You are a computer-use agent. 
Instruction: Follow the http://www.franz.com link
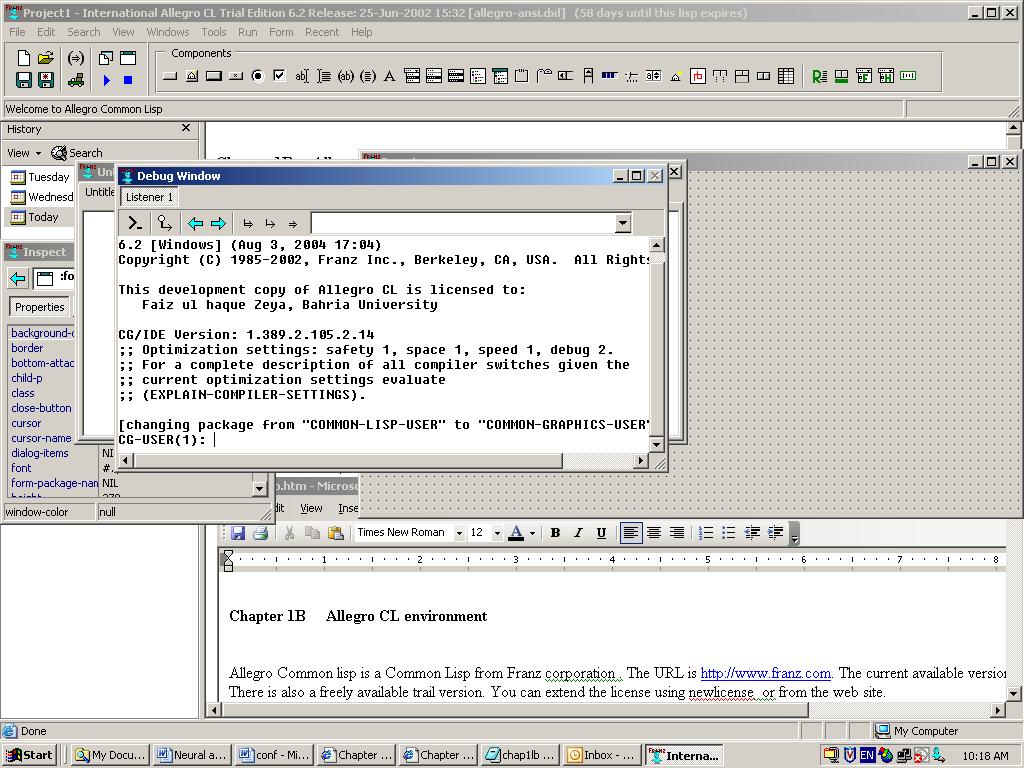[x=765, y=673]
